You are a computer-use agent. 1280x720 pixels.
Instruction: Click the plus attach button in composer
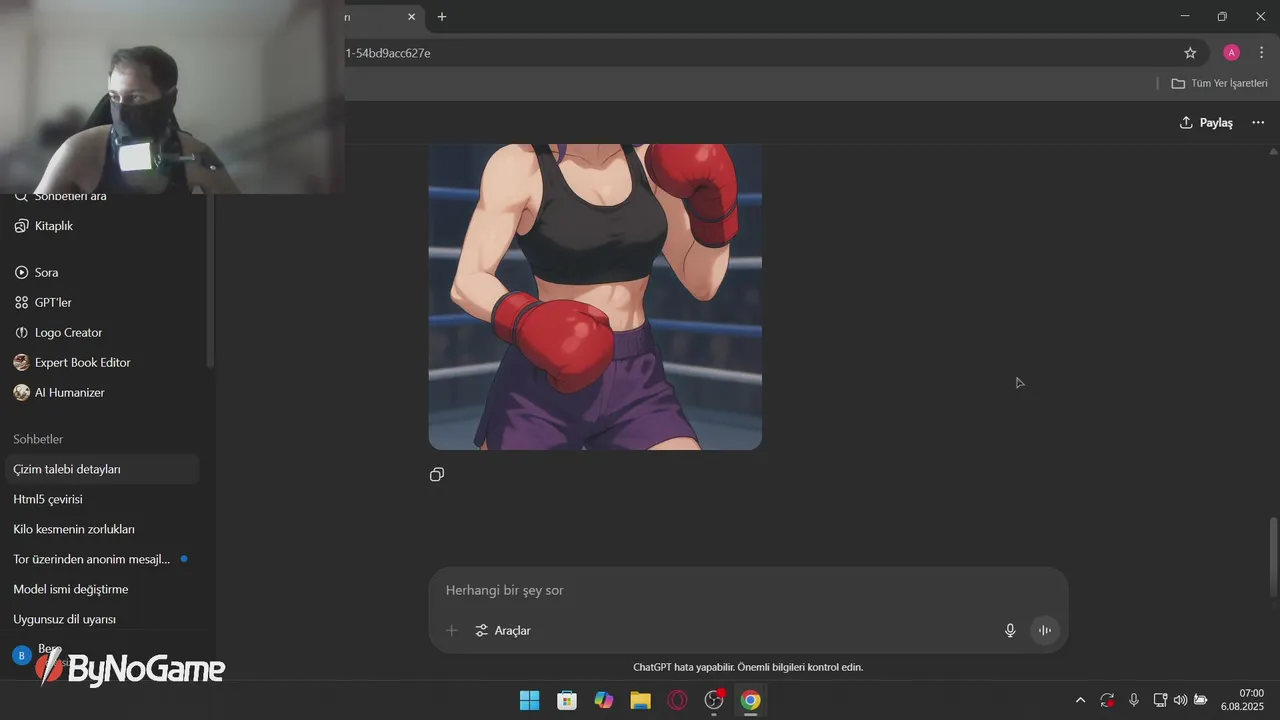coord(452,630)
